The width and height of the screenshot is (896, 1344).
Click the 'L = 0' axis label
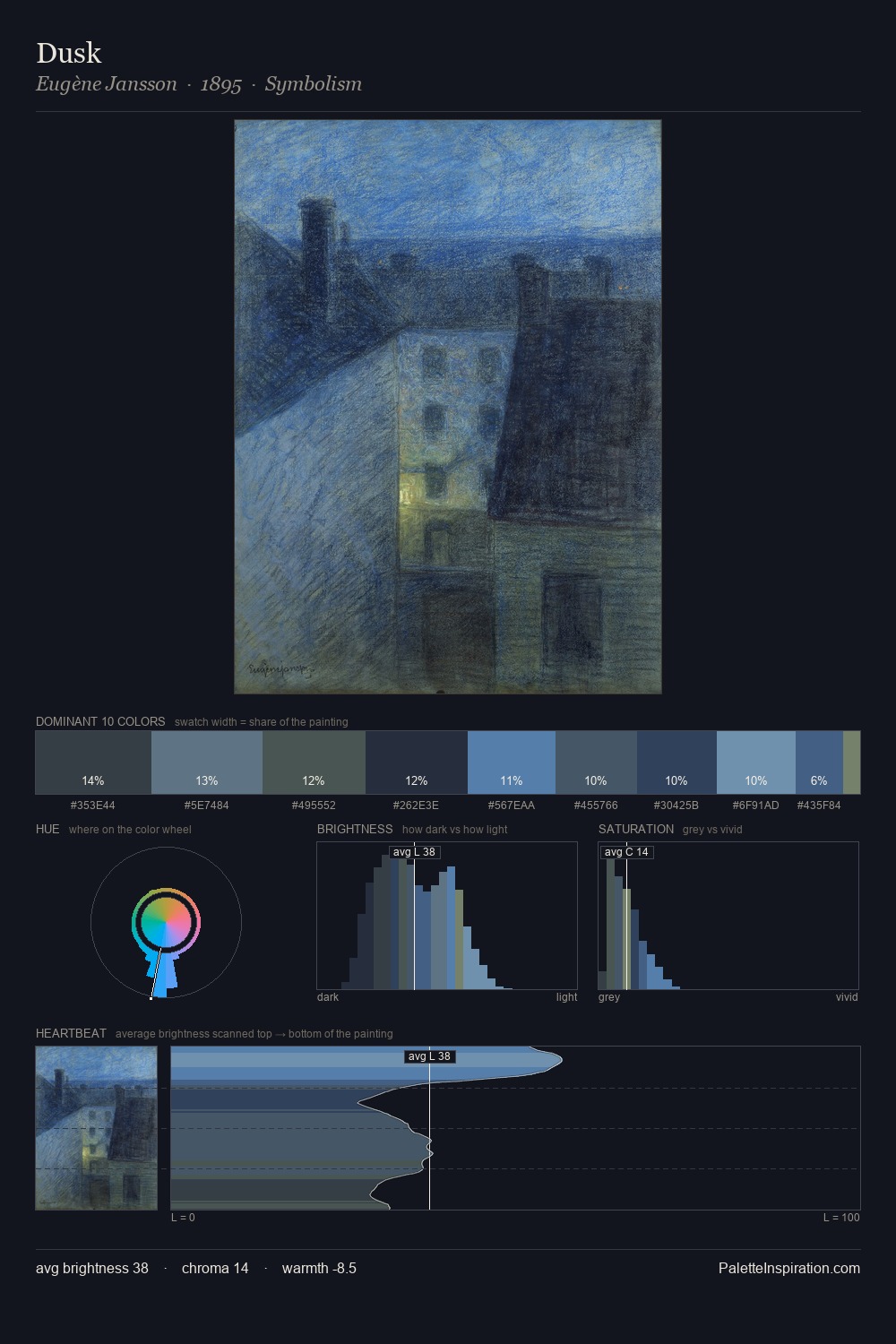pyautogui.click(x=183, y=1218)
